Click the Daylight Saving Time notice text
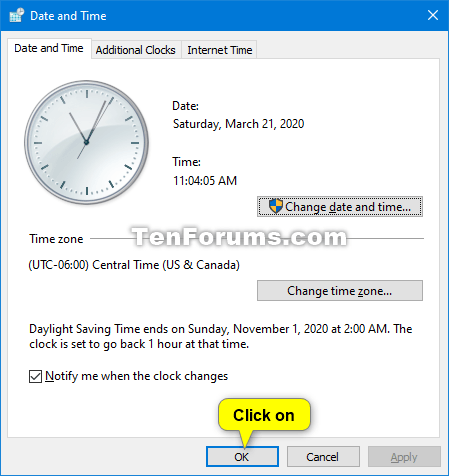Viewport: 449px width, 476px height. click(x=221, y=336)
